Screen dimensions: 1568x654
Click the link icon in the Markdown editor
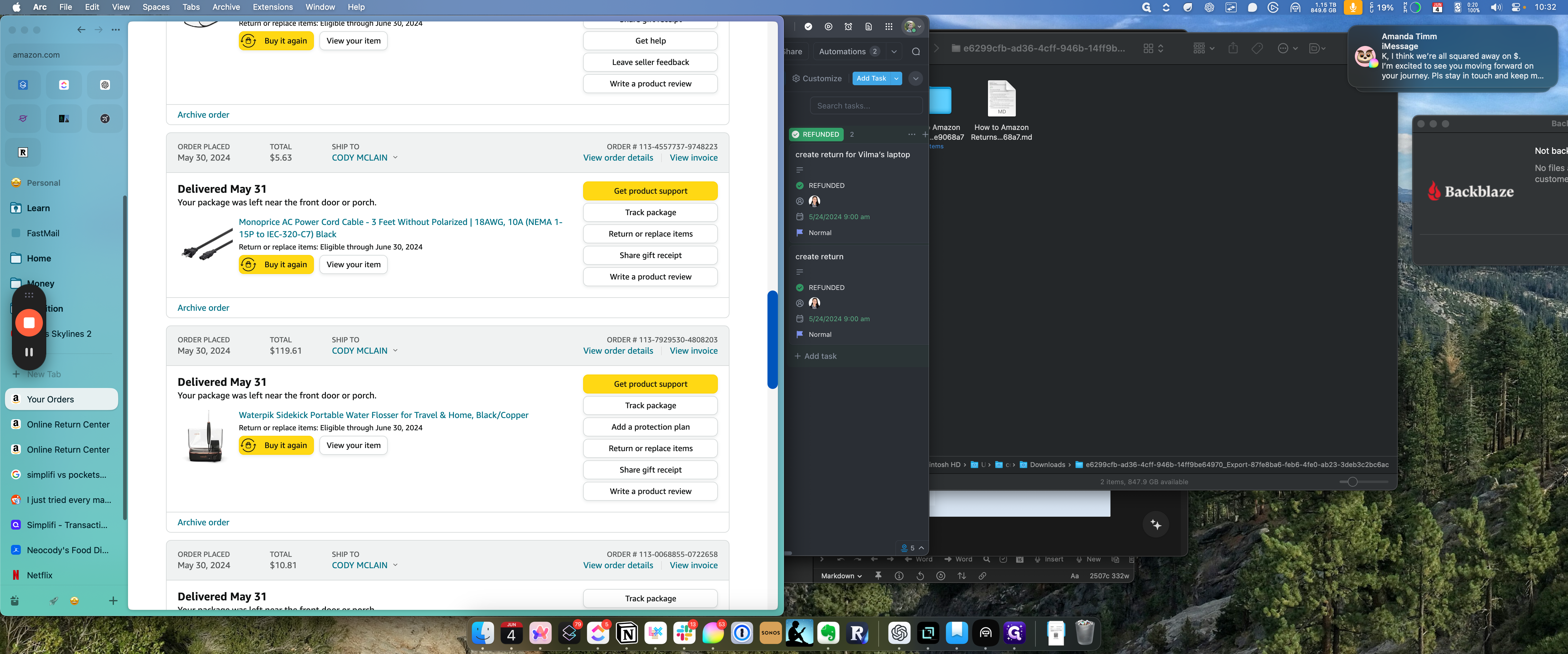982,576
